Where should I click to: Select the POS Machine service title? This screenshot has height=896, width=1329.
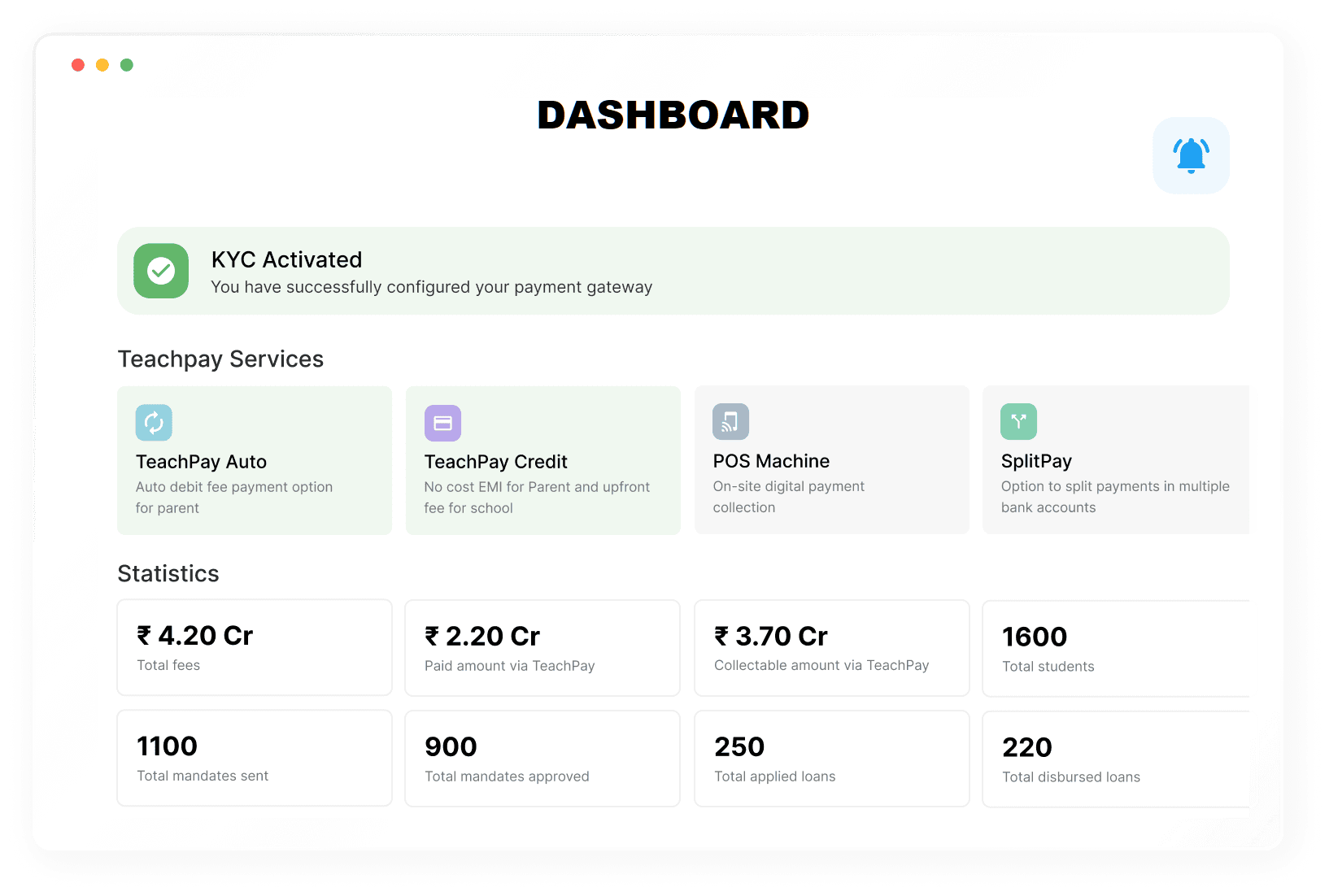[x=771, y=461]
